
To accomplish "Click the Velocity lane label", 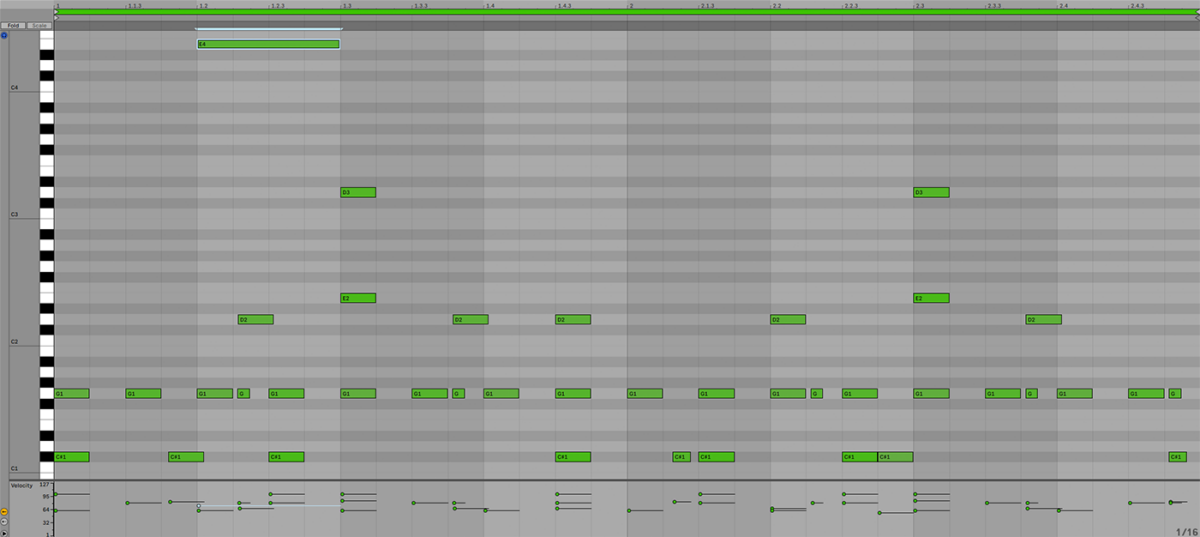I will (21, 486).
